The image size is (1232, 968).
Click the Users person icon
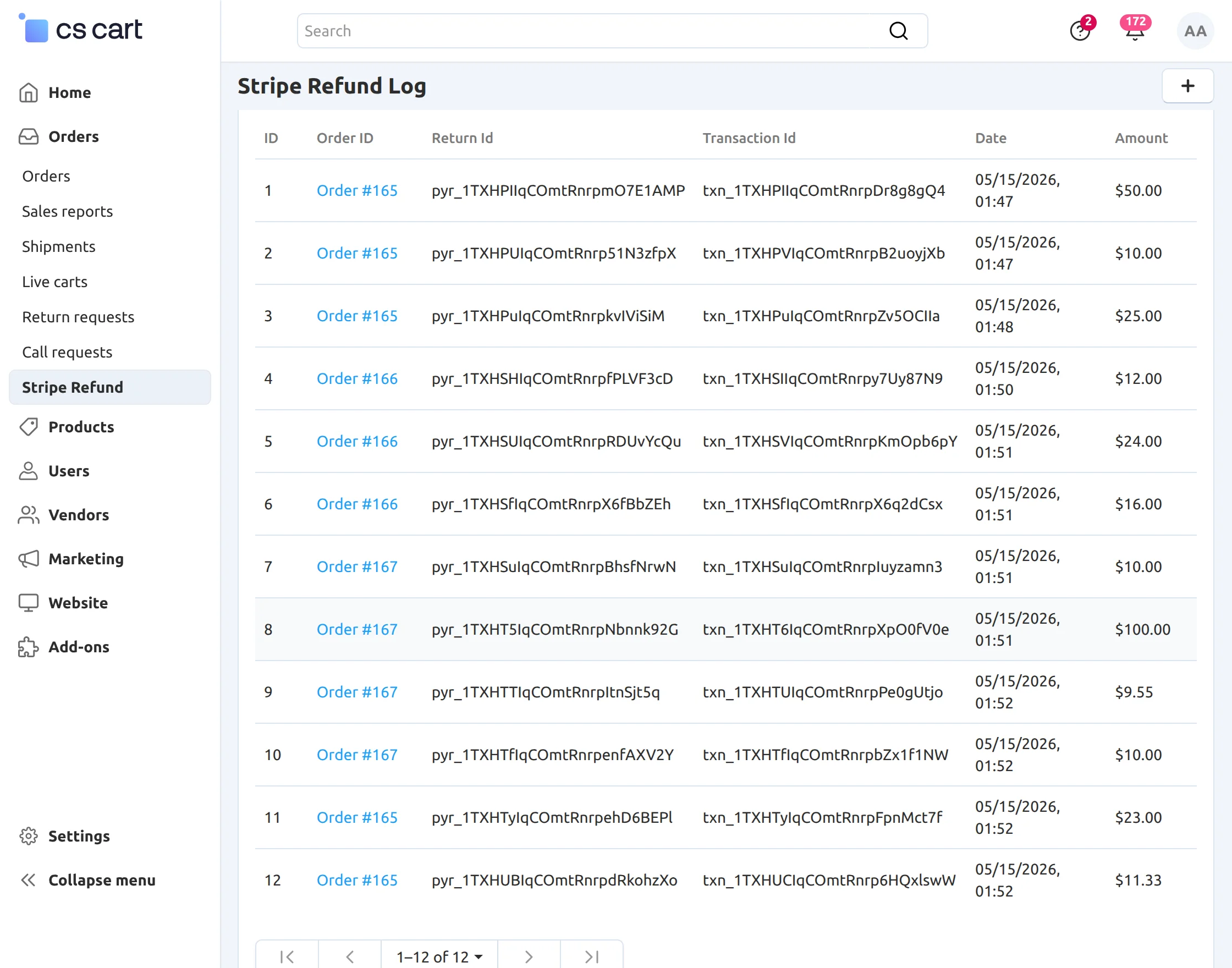point(29,471)
